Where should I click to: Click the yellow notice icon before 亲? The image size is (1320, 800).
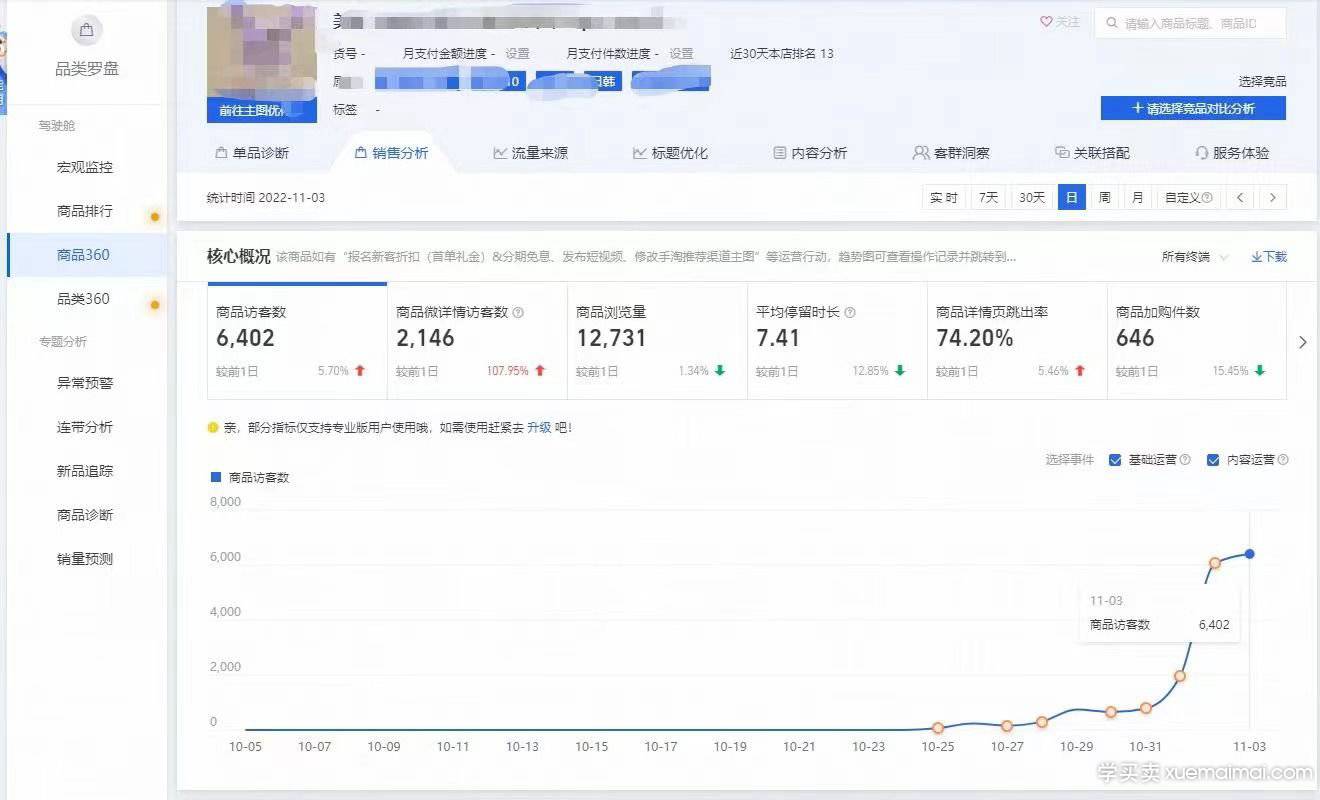[213, 428]
